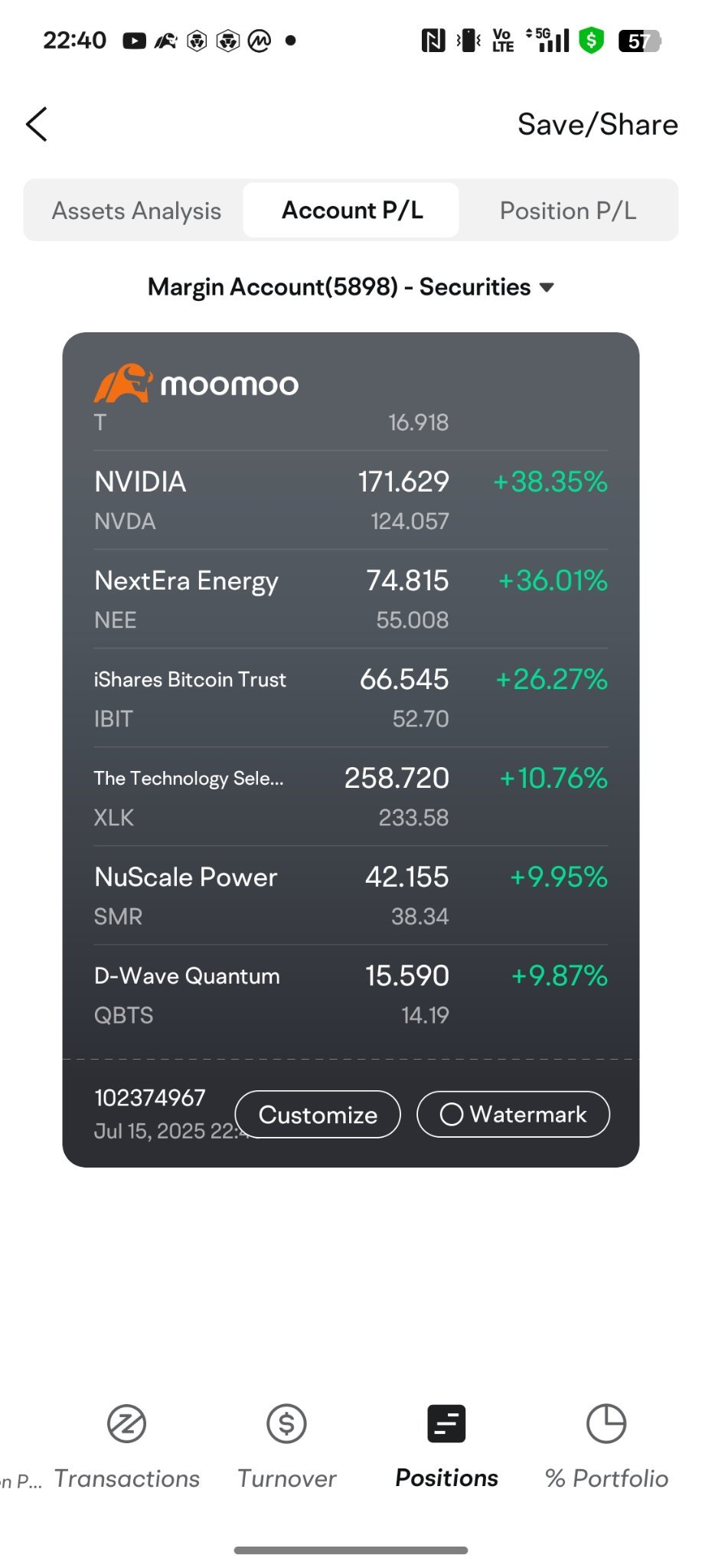Switch to Assets Analysis tab
Image resolution: width=702 pixels, height=1568 pixels.
(x=136, y=211)
